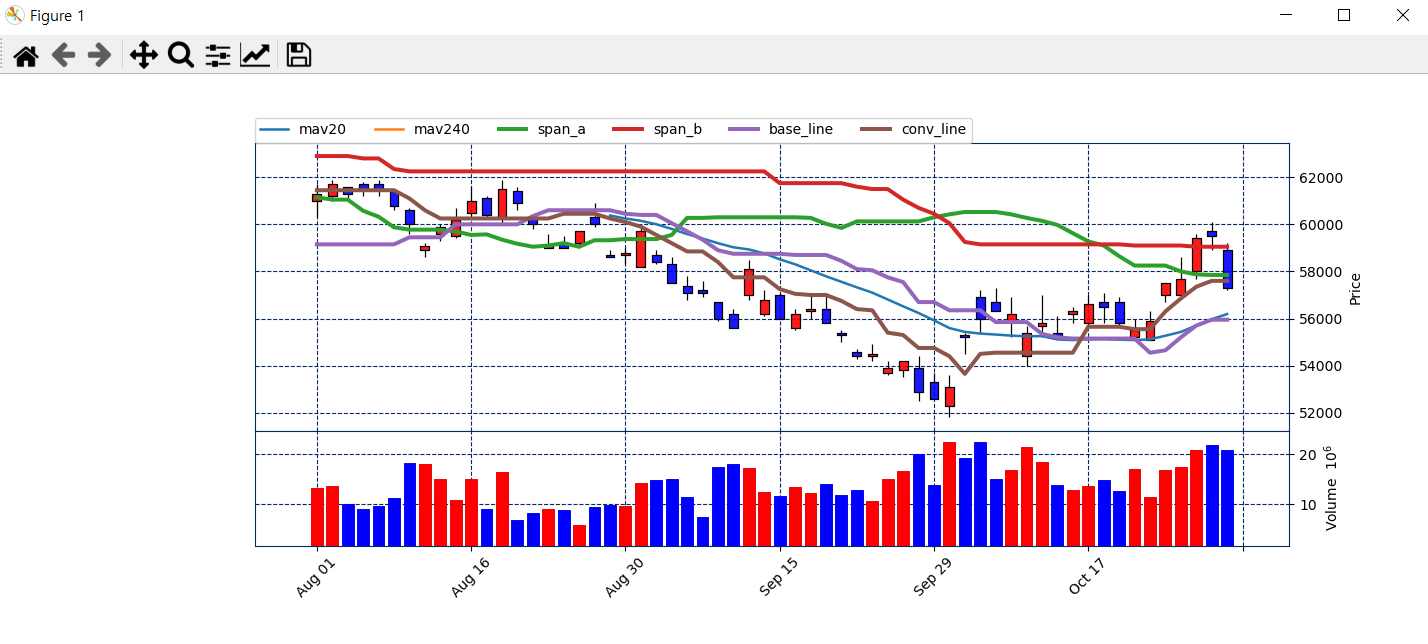Reset the chart to home view

pos(26,55)
